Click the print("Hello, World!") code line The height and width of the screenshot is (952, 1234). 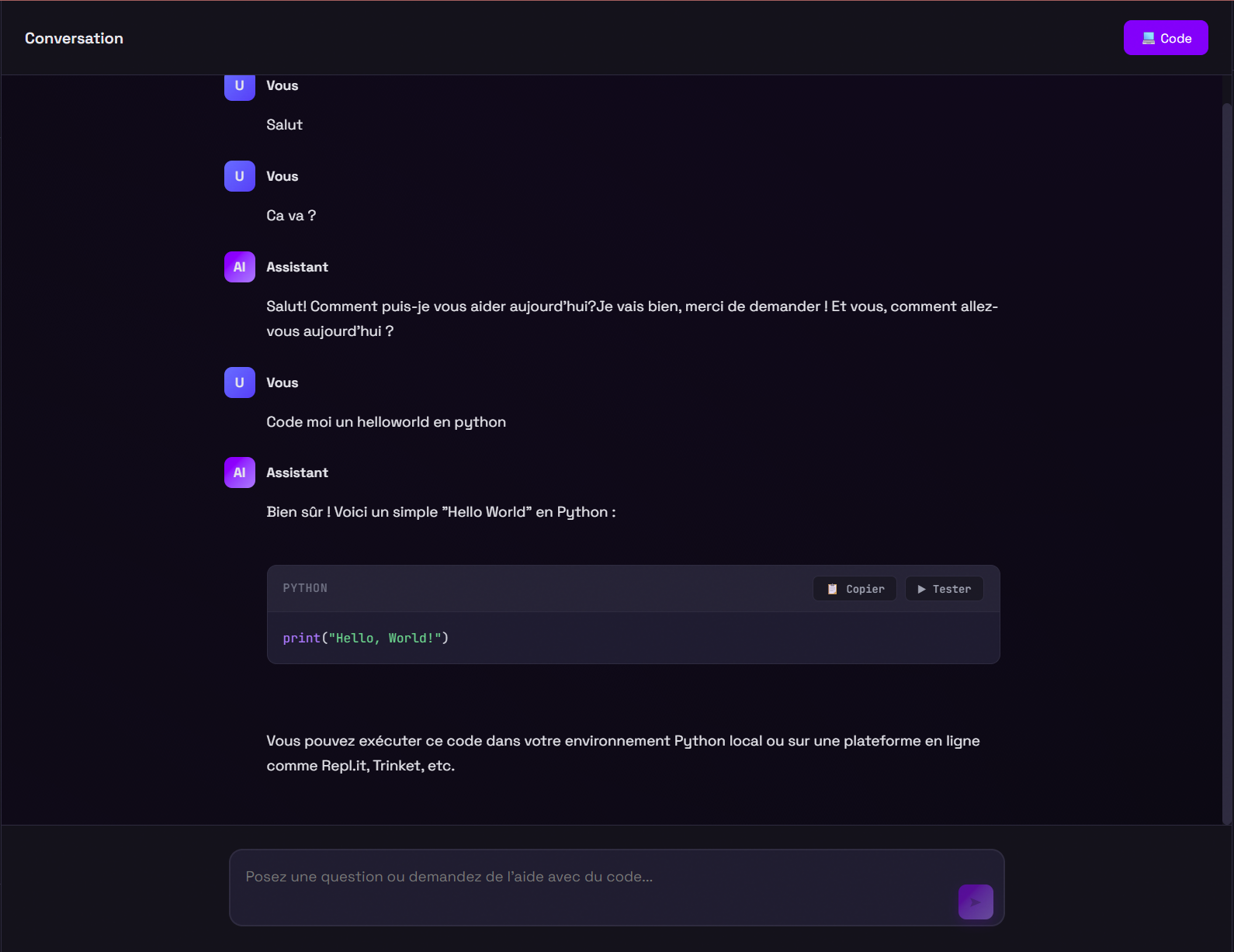pyautogui.click(x=366, y=638)
